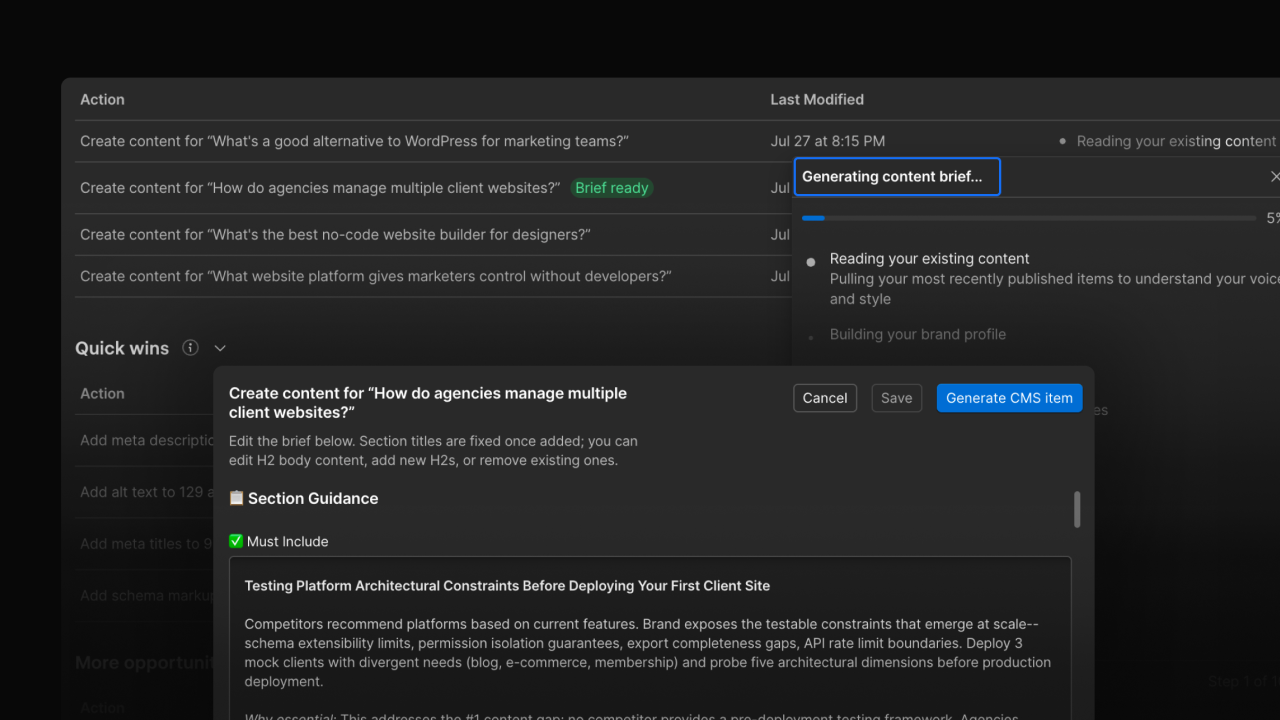Click the Jul 27 at 8:15 PM cell

pyautogui.click(x=827, y=141)
